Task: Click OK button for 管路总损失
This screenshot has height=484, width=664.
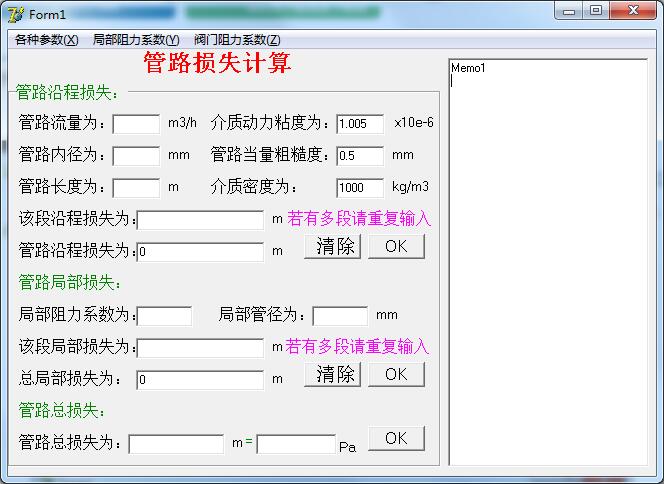Action: [396, 439]
